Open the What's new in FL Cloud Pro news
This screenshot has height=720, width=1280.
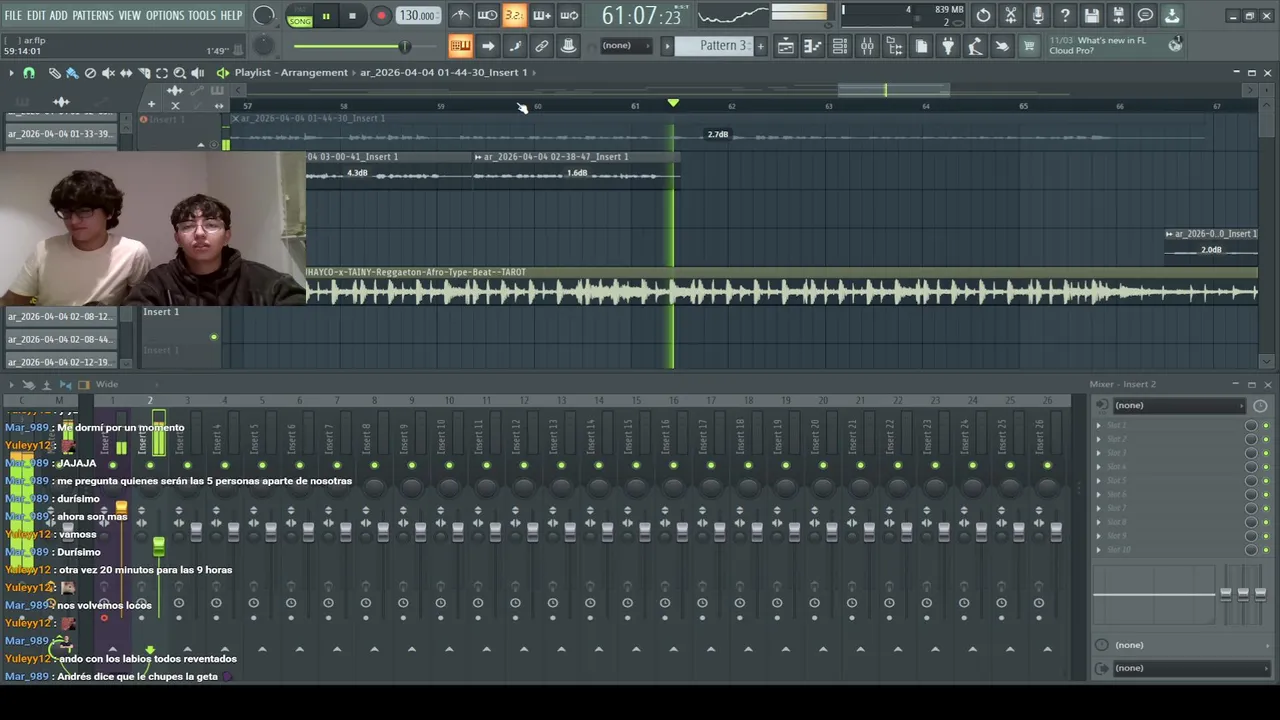tap(1115, 46)
